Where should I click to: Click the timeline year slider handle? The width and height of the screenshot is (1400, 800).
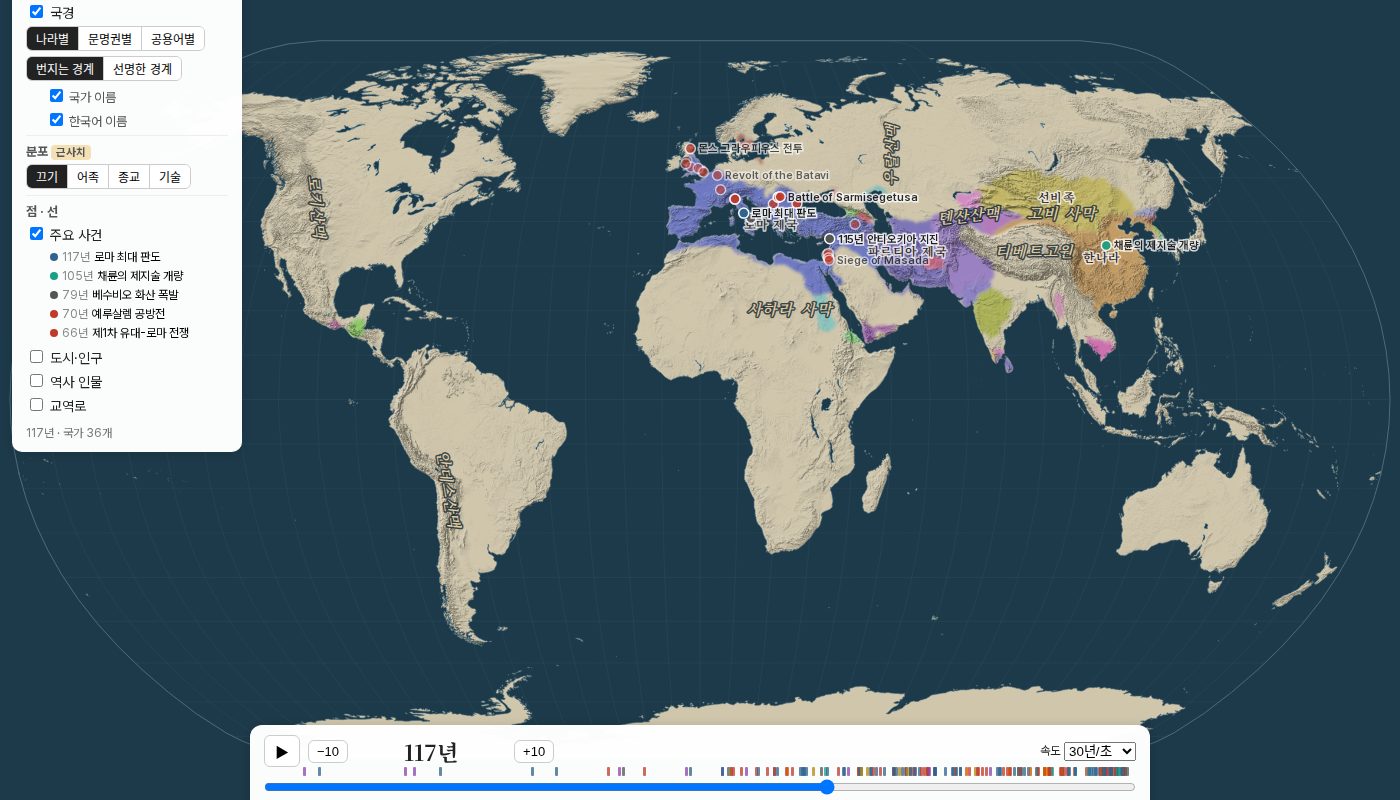[x=827, y=787]
